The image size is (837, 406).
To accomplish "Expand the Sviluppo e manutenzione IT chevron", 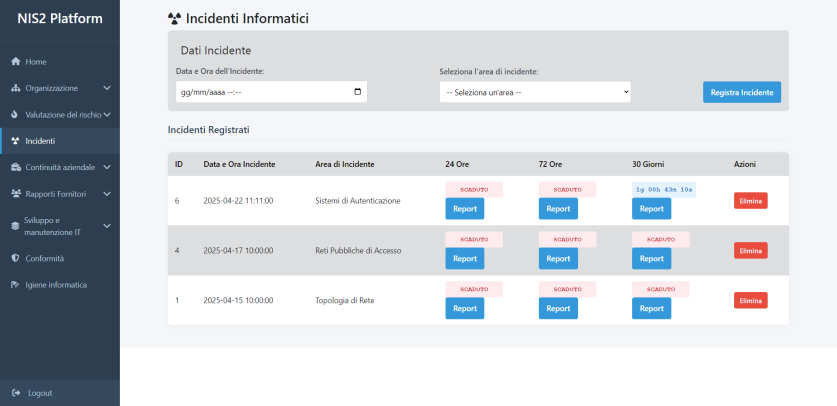I will (107, 226).
